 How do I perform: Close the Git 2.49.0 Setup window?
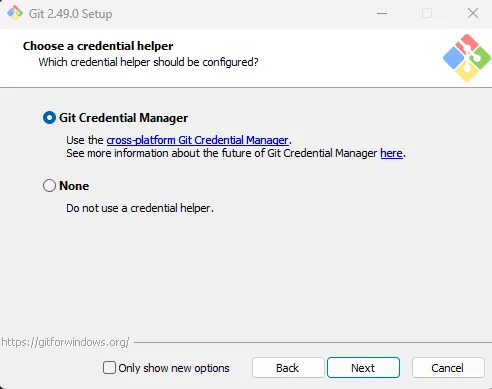point(473,14)
